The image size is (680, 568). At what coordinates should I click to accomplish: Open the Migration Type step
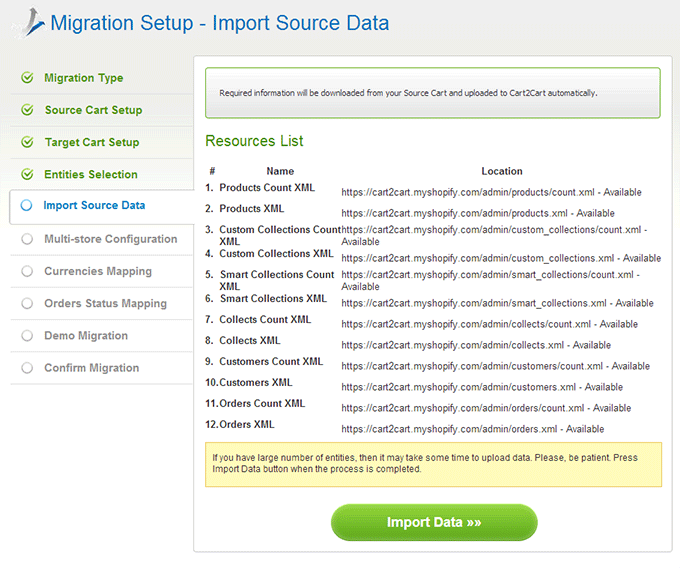tap(84, 78)
